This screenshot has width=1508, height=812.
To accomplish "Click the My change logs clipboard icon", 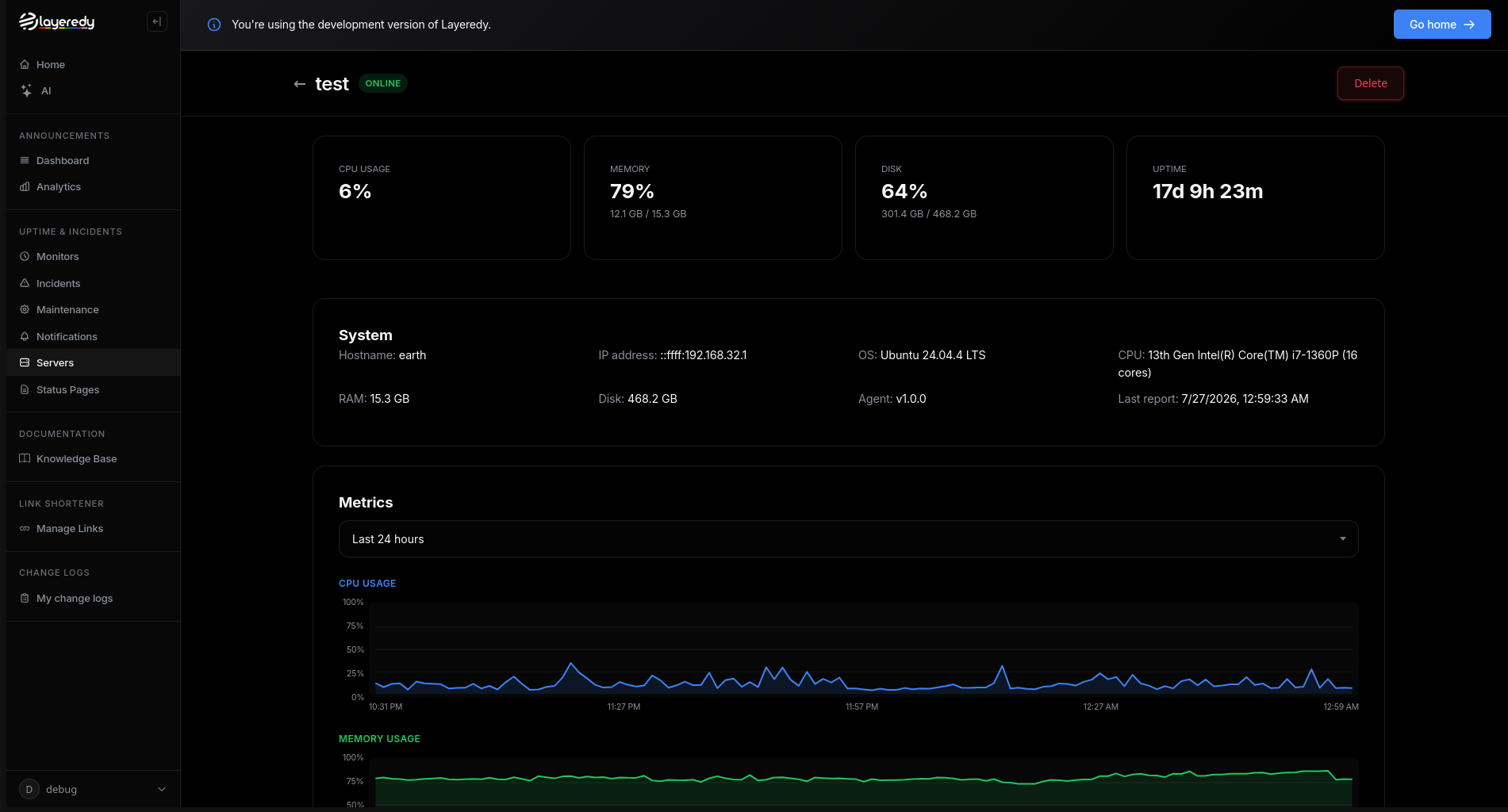I will 25,599.
